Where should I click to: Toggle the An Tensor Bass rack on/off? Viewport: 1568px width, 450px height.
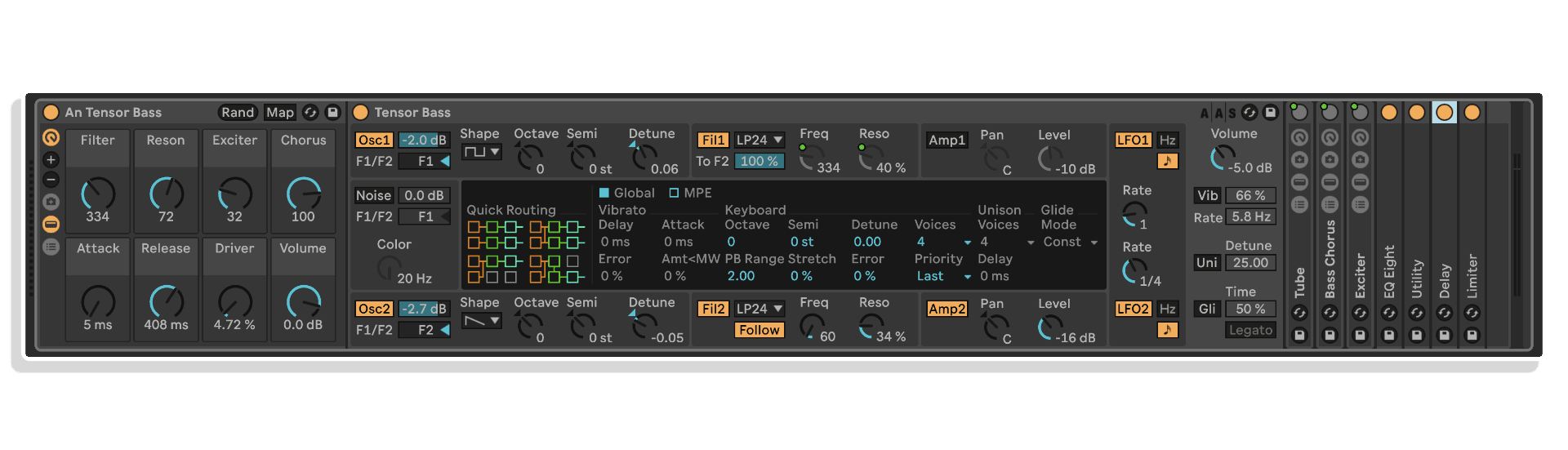coord(51,113)
